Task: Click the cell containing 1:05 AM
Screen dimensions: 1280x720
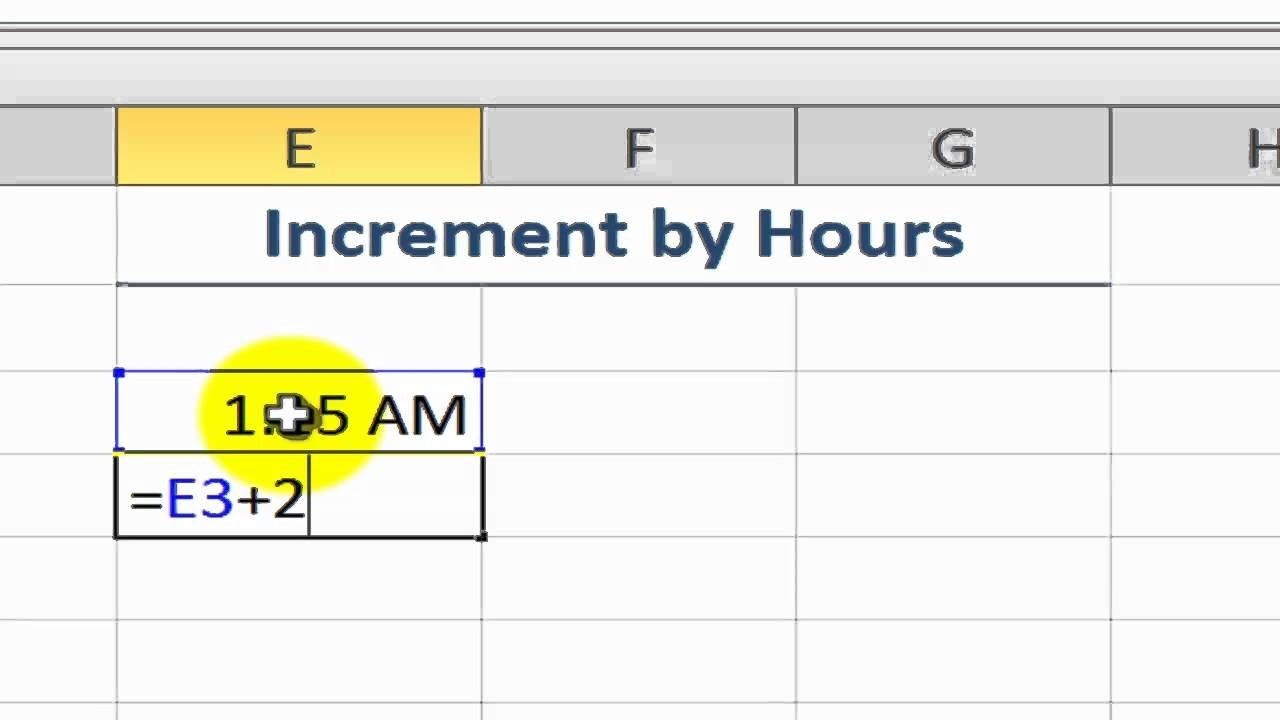Action: coord(299,413)
